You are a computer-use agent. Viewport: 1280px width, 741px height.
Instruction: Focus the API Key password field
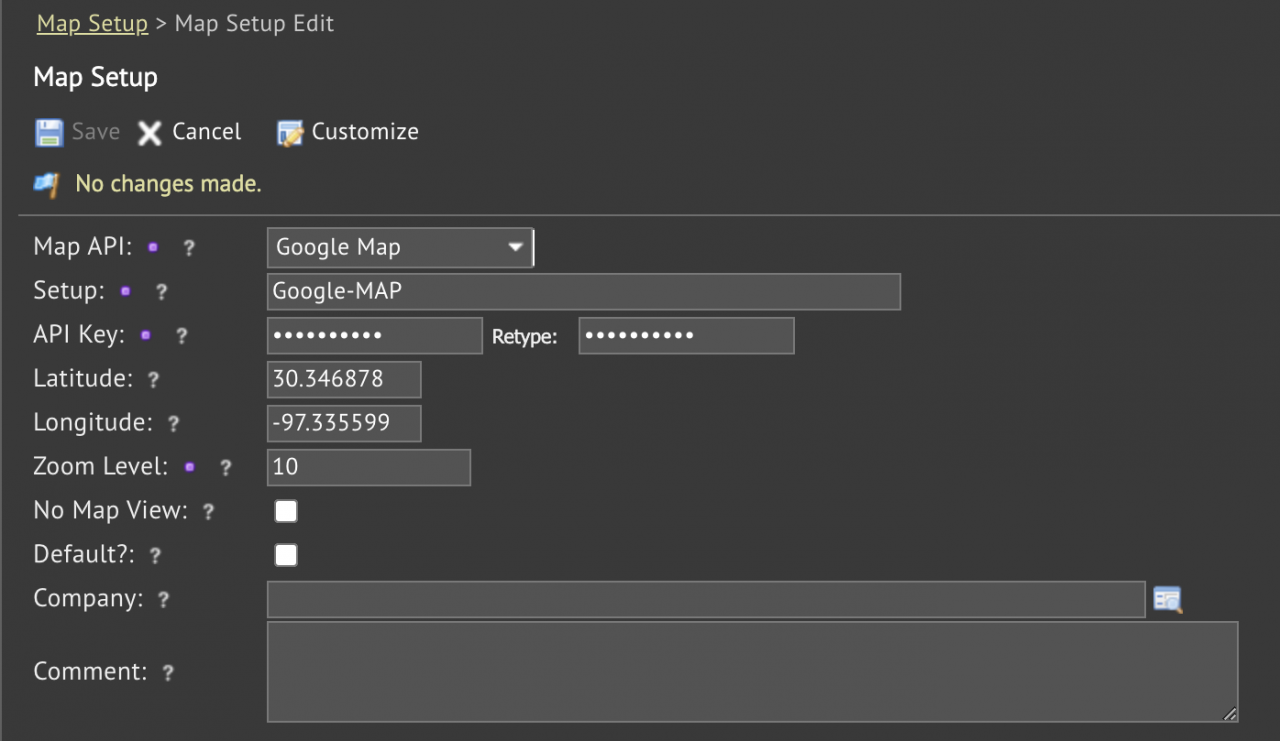tap(375, 335)
